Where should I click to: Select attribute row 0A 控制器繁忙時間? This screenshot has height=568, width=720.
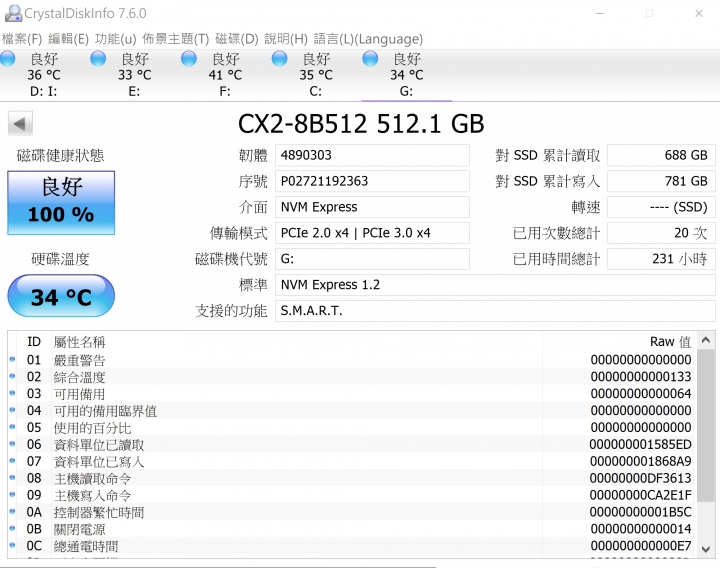[x=352, y=512]
